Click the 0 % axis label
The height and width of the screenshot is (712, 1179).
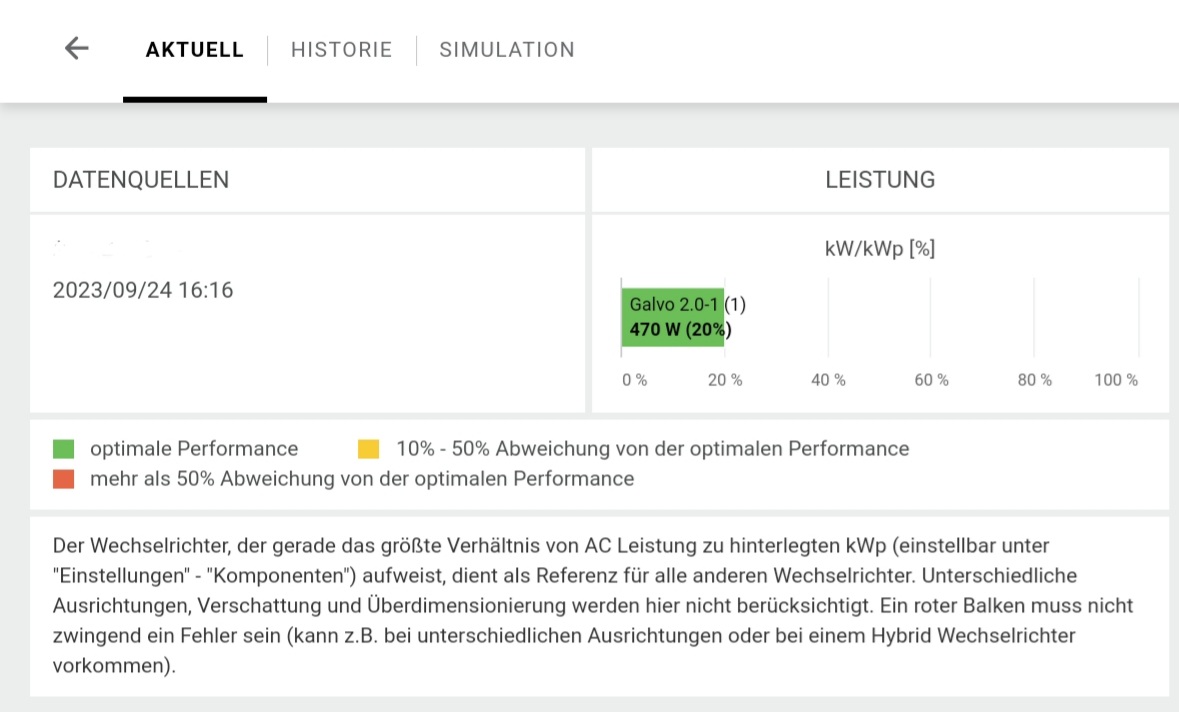[635, 380]
